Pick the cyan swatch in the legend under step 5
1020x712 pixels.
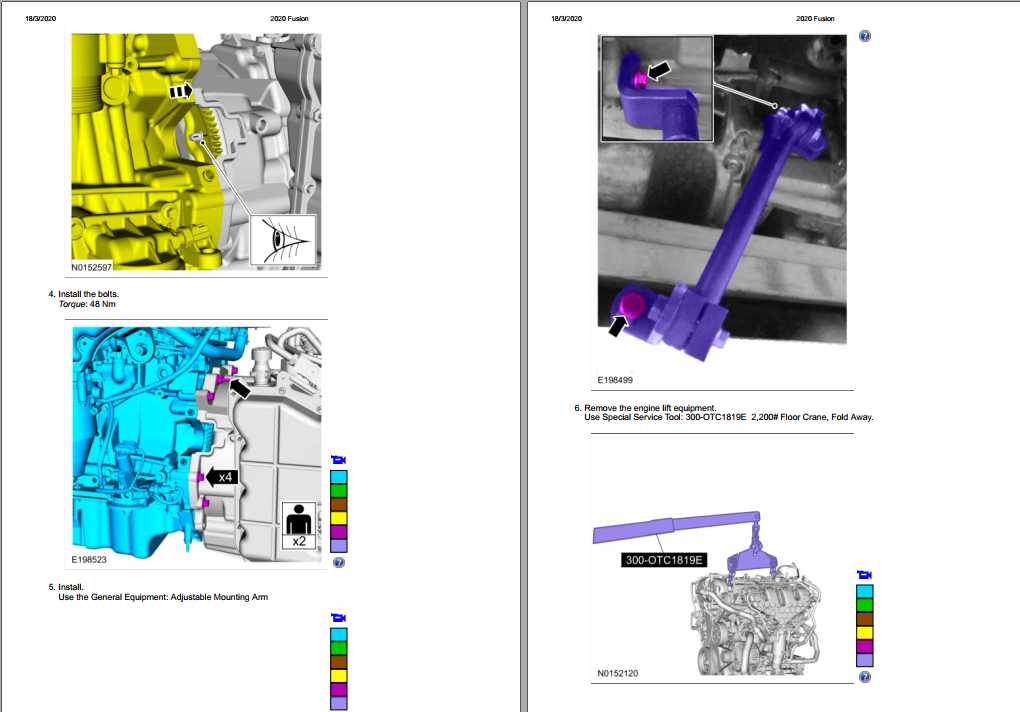click(339, 635)
